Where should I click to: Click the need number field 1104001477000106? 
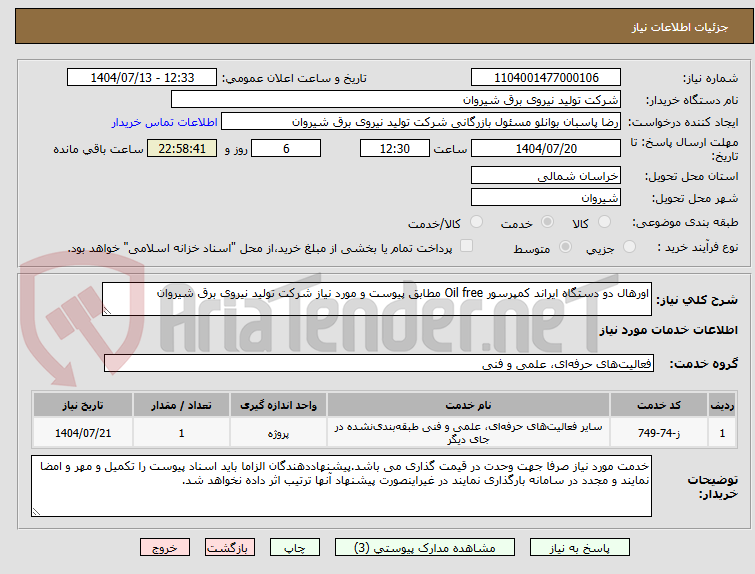coord(546,78)
